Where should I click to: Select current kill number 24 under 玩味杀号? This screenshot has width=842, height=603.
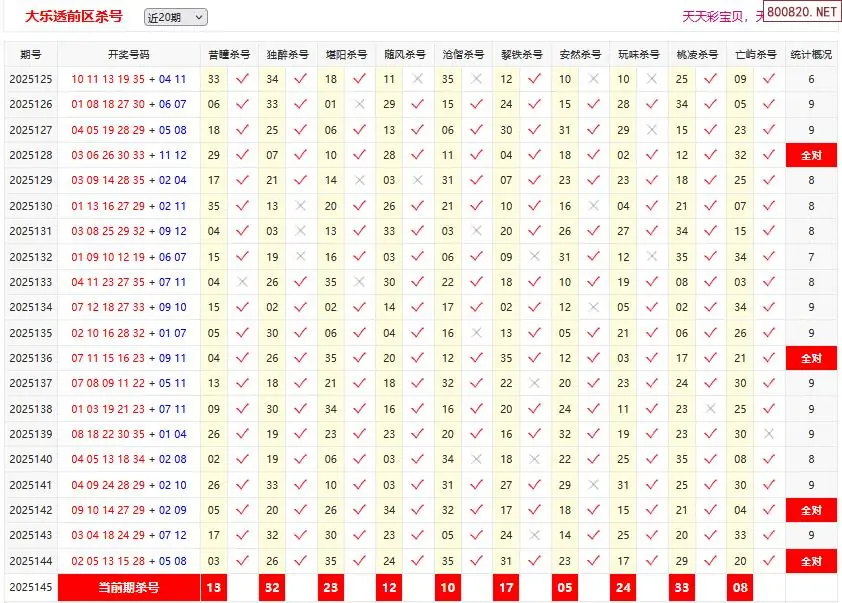[x=623, y=587]
